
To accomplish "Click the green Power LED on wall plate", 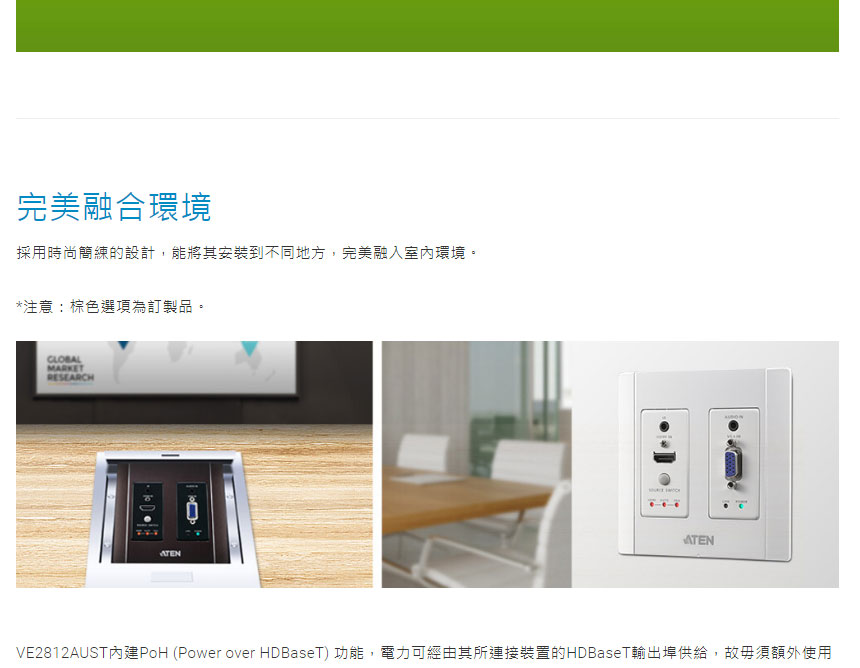I will (x=742, y=506).
